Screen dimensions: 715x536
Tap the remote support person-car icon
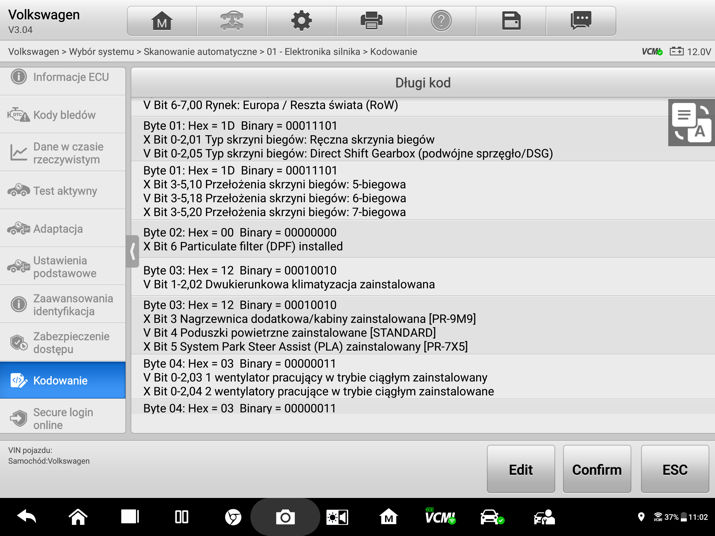click(x=544, y=517)
